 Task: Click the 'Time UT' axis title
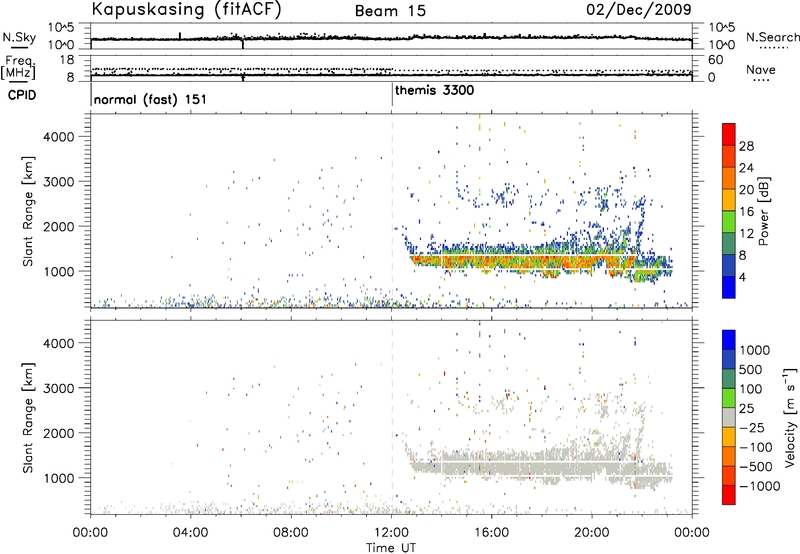391,548
